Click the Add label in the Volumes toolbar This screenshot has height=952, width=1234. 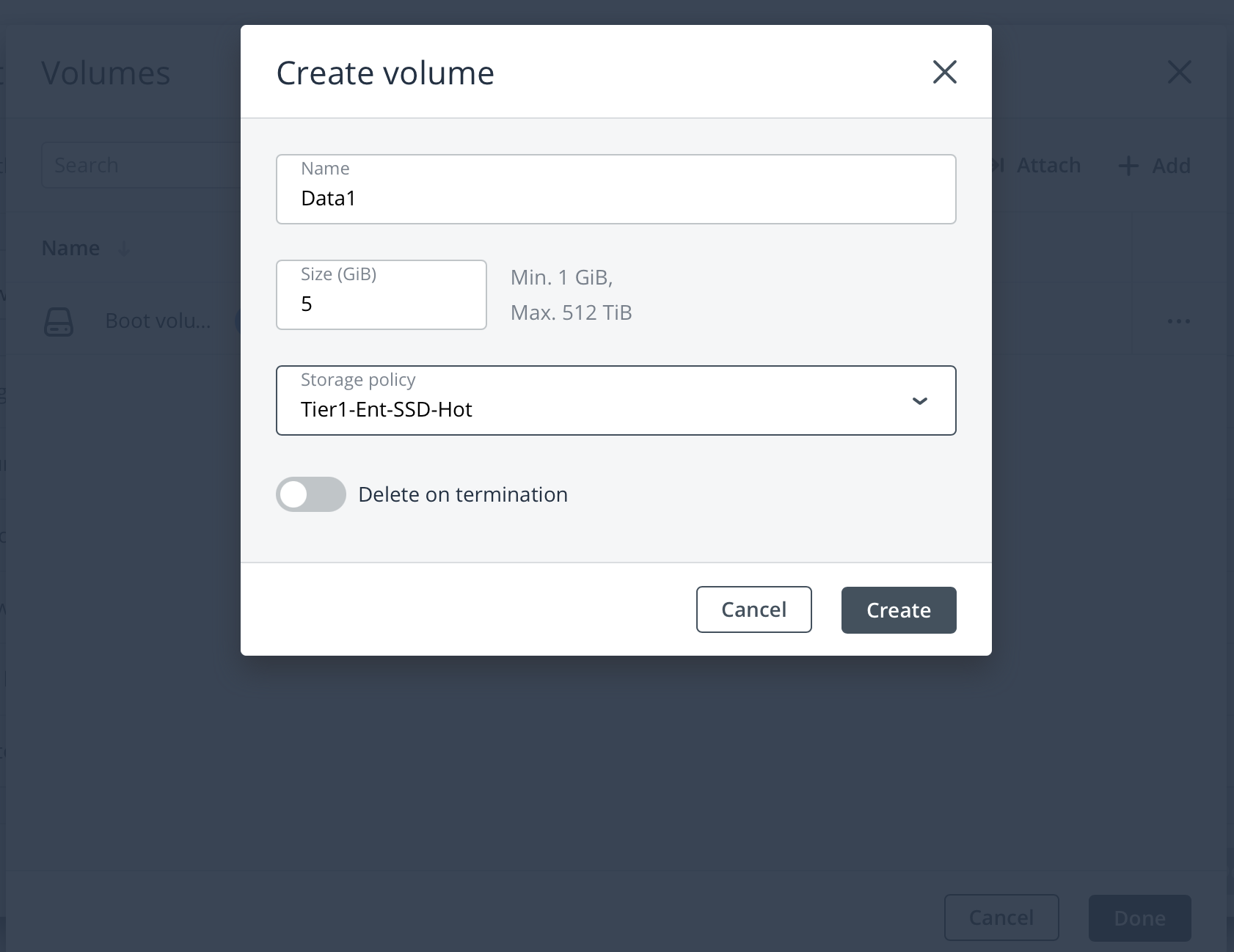coord(1171,166)
